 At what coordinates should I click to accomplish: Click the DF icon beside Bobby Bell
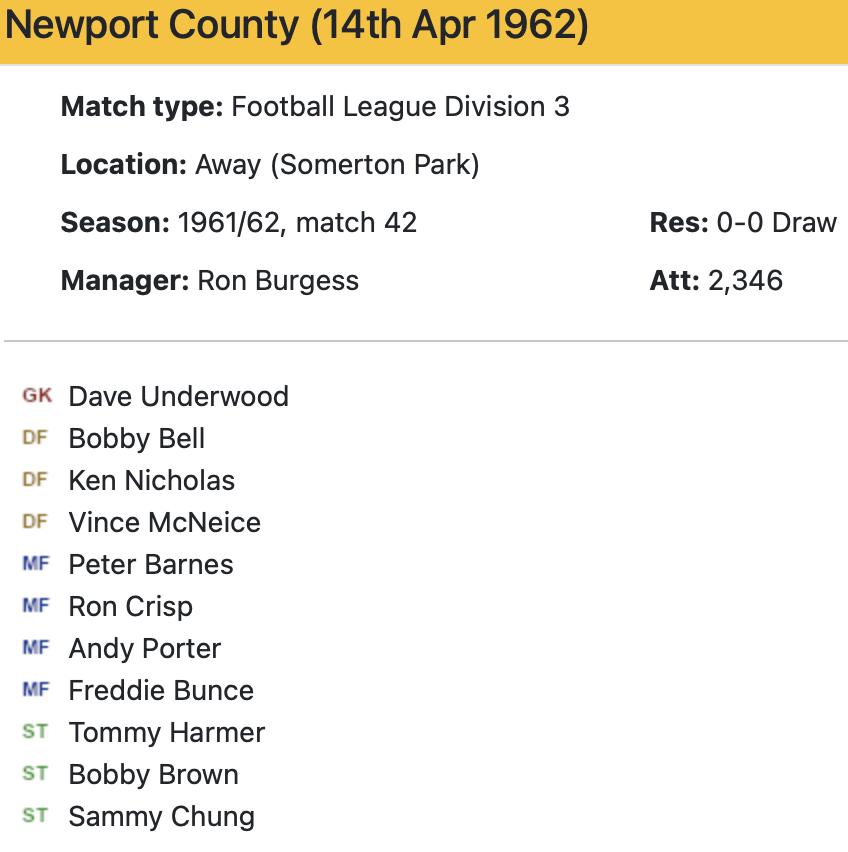click(35, 438)
